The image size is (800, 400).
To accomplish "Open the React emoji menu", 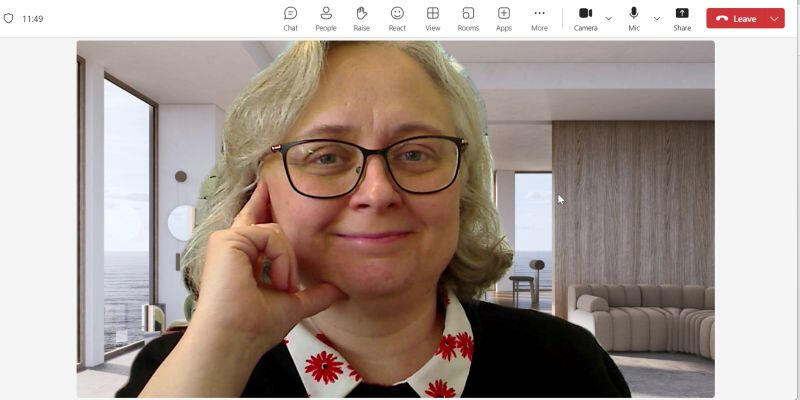I will [x=397, y=19].
